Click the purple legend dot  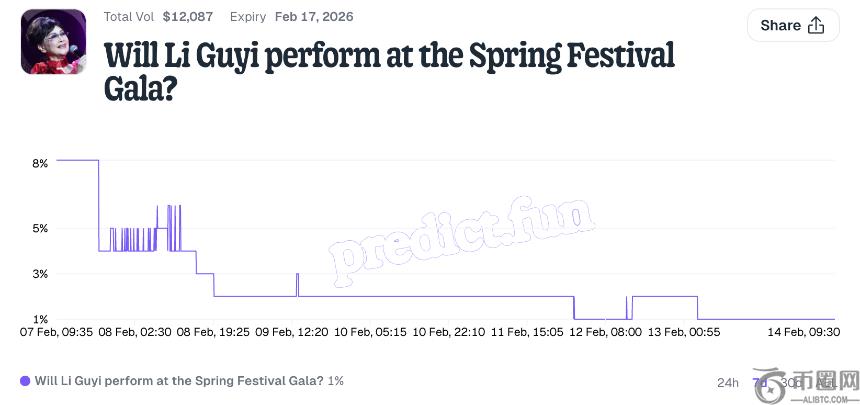click(x=25, y=381)
